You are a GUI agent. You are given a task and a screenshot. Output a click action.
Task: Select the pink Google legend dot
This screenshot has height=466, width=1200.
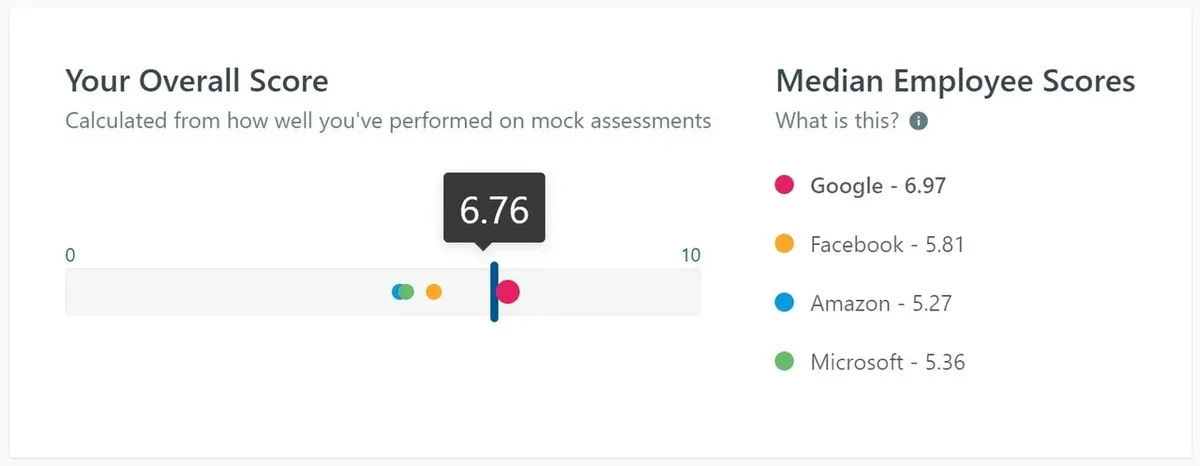coord(785,185)
